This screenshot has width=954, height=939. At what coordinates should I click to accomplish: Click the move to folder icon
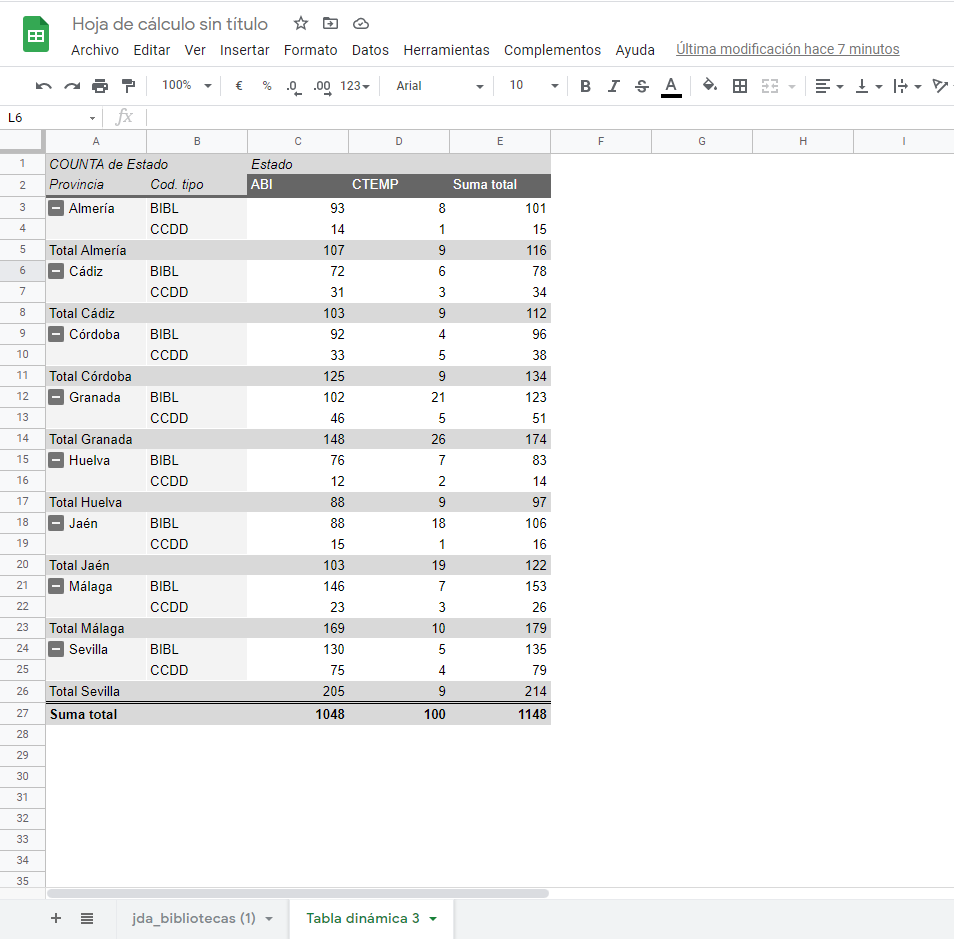[331, 23]
